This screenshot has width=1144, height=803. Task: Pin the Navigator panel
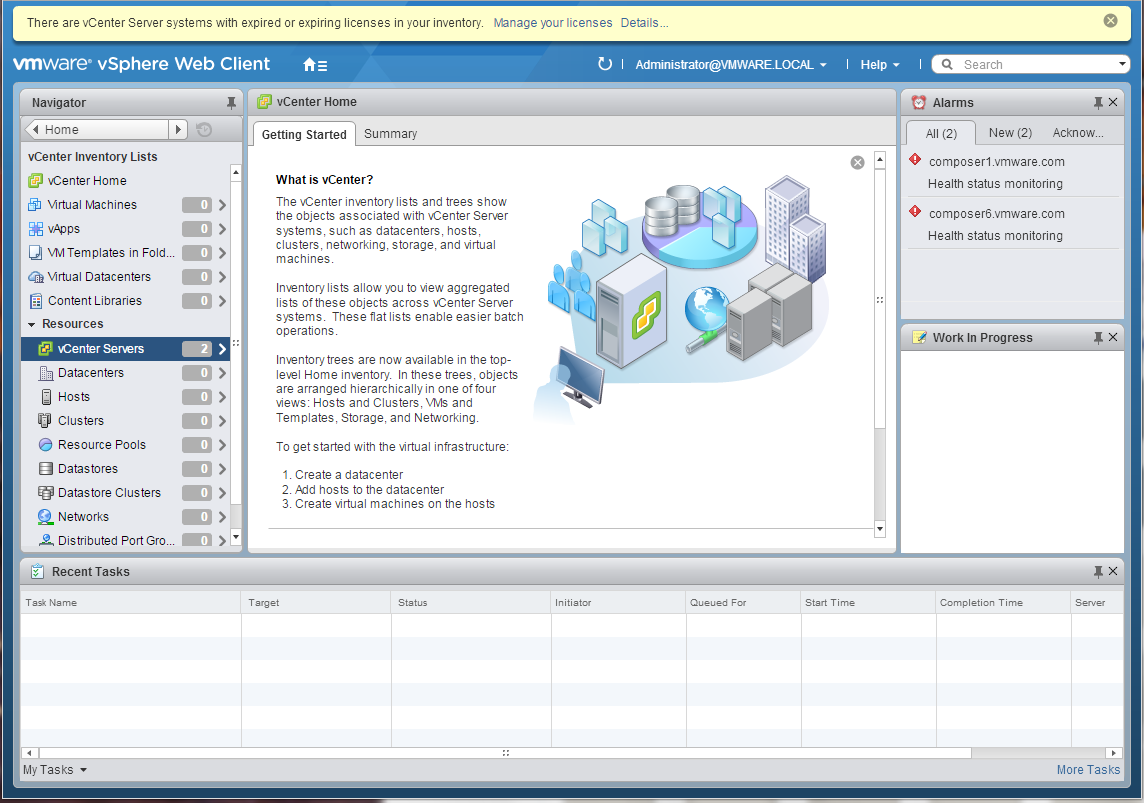click(231, 103)
